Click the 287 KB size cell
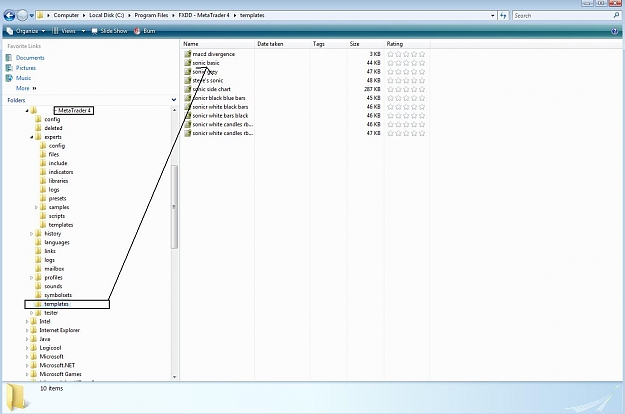Image resolution: width=625 pixels, height=414 pixels. [372, 89]
